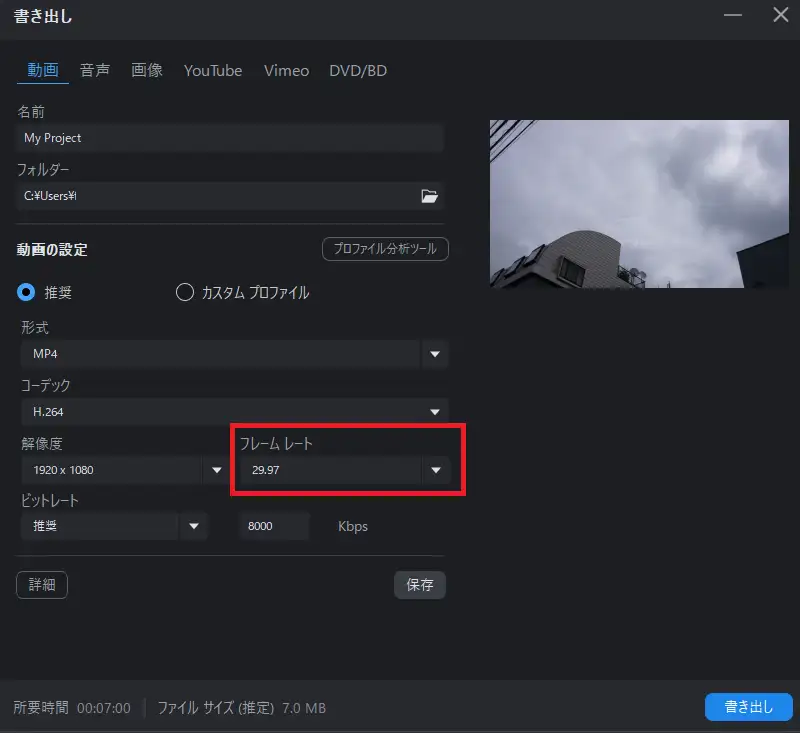Switch to the 音声 tab
This screenshot has height=733, width=800.
95,70
